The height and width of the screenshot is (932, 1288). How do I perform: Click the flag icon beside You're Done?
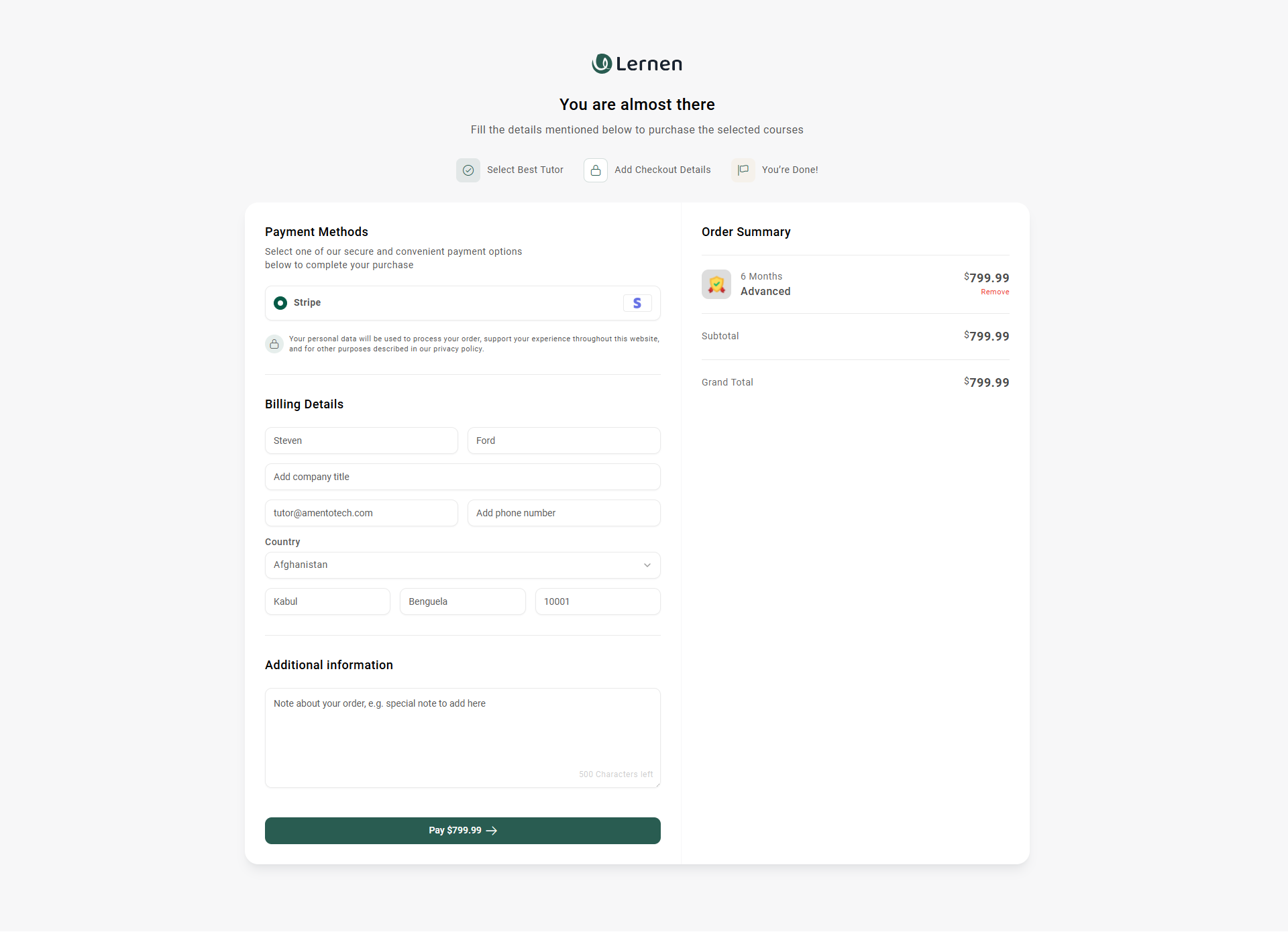click(x=743, y=170)
